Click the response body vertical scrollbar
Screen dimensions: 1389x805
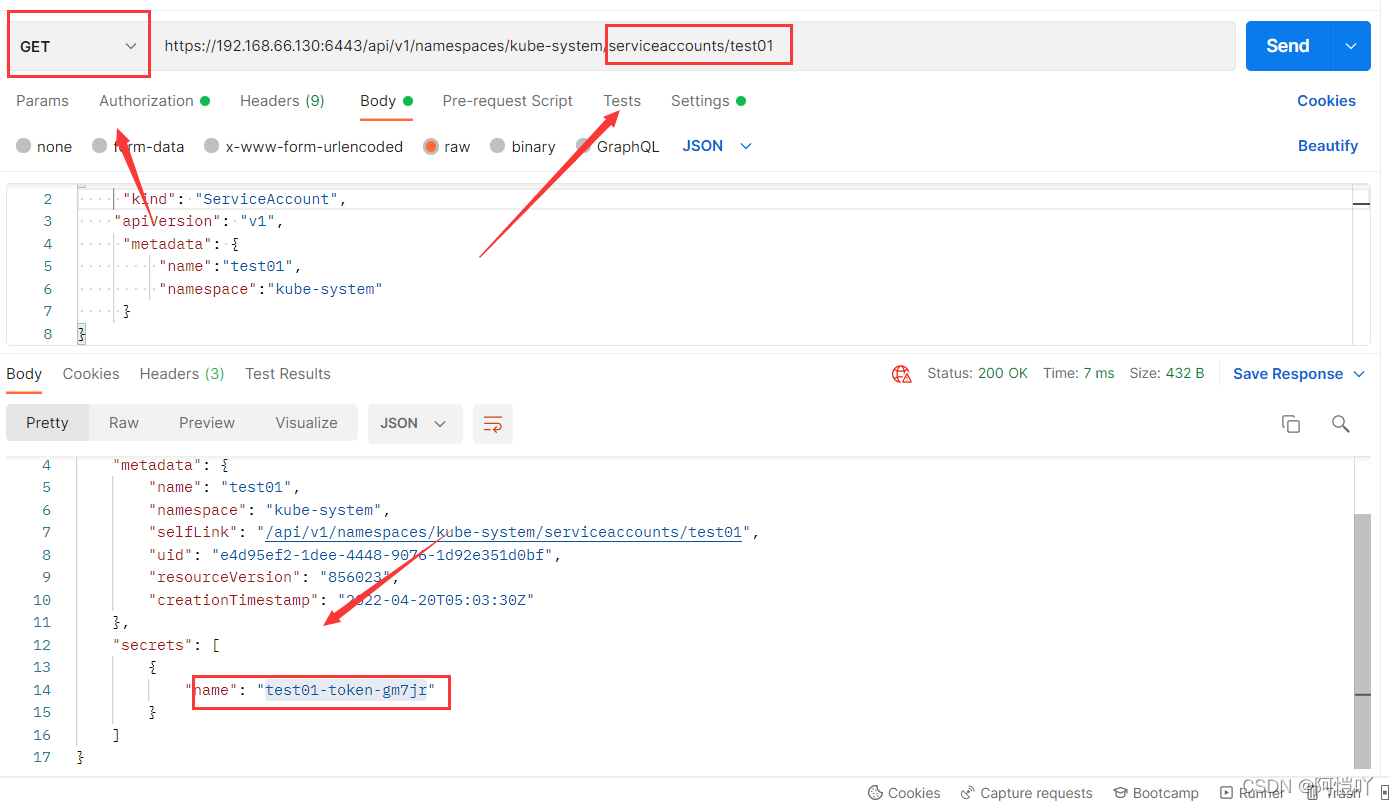tap(1362, 640)
